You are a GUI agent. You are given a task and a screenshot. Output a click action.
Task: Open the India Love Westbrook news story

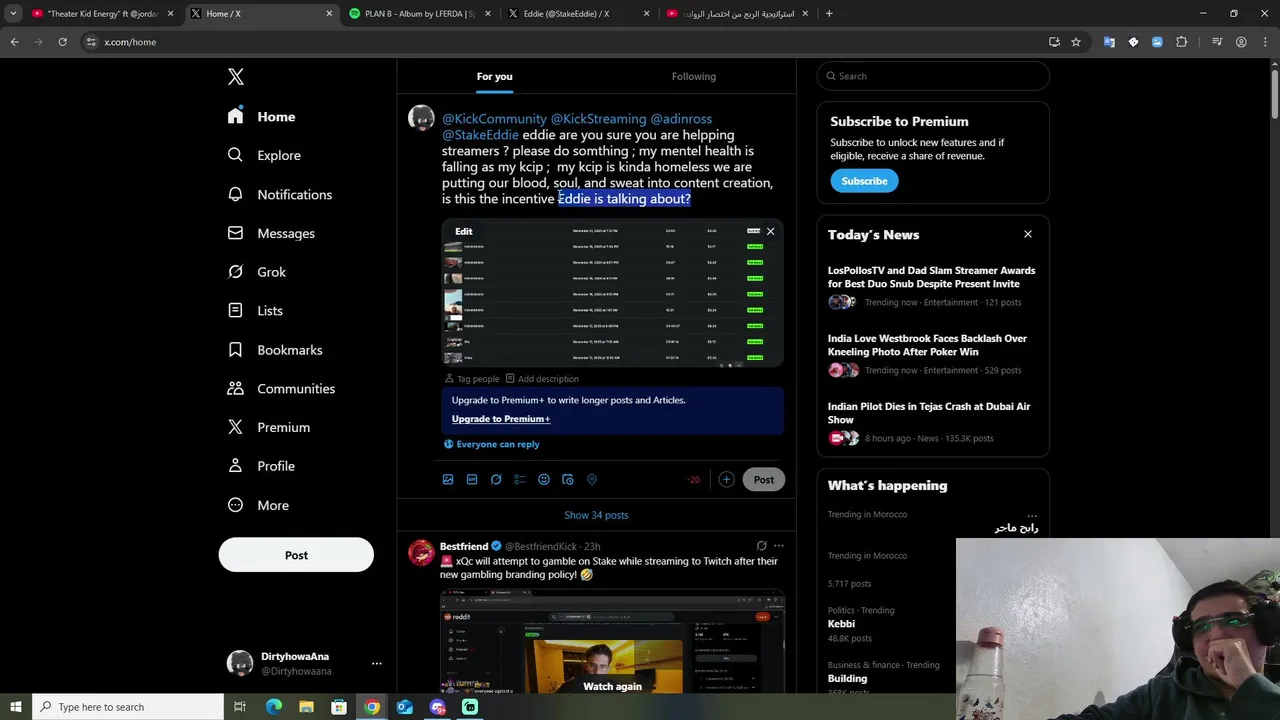[928, 345]
